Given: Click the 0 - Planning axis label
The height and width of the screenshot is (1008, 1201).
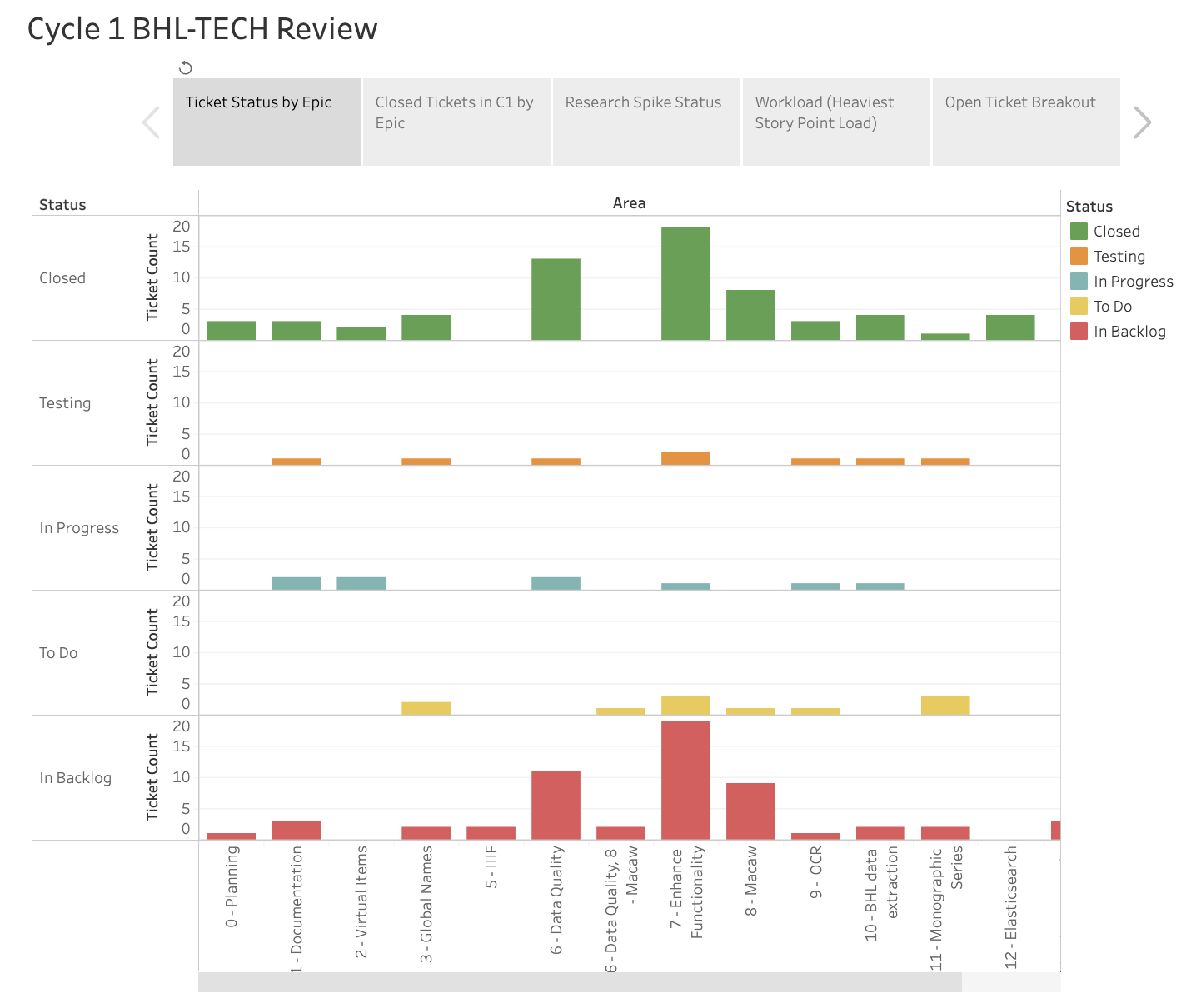Looking at the screenshot, I should [232, 886].
